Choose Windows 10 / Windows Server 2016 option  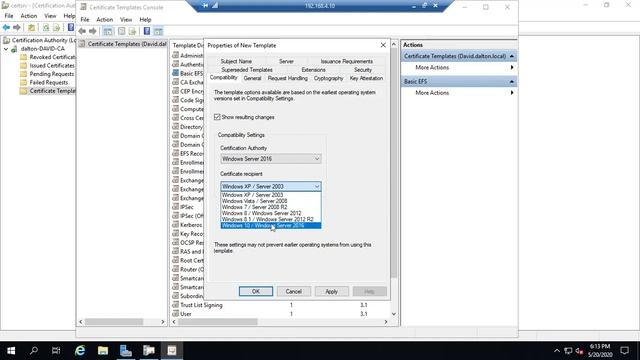271,226
